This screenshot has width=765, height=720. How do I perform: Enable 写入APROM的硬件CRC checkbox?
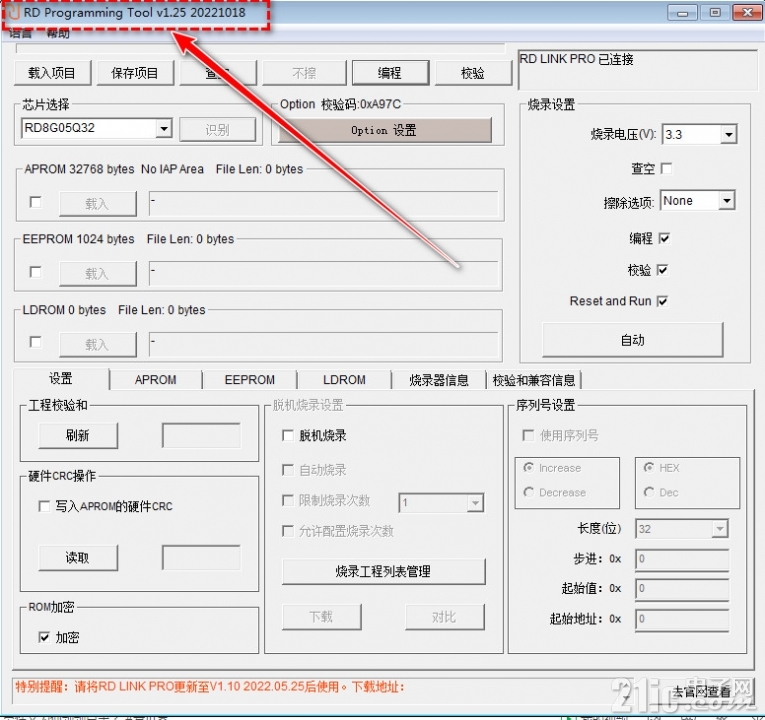pyautogui.click(x=44, y=506)
